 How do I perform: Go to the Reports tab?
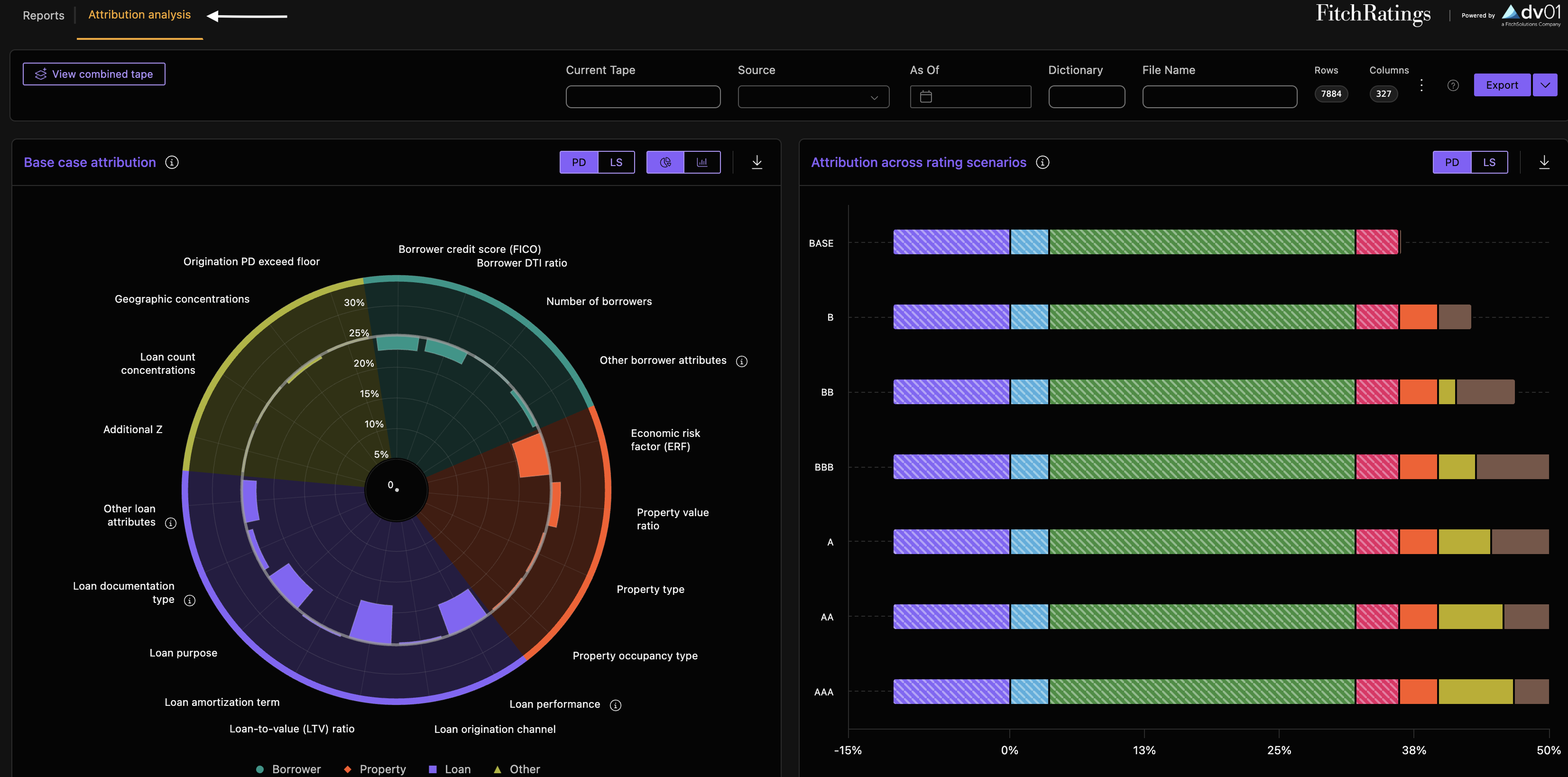point(43,15)
